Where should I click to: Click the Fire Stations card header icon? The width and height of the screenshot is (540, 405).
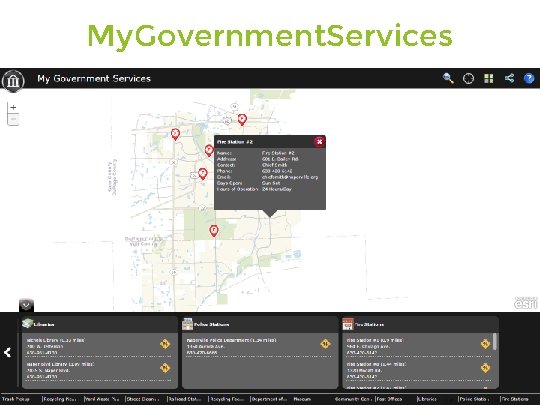pyautogui.click(x=348, y=324)
